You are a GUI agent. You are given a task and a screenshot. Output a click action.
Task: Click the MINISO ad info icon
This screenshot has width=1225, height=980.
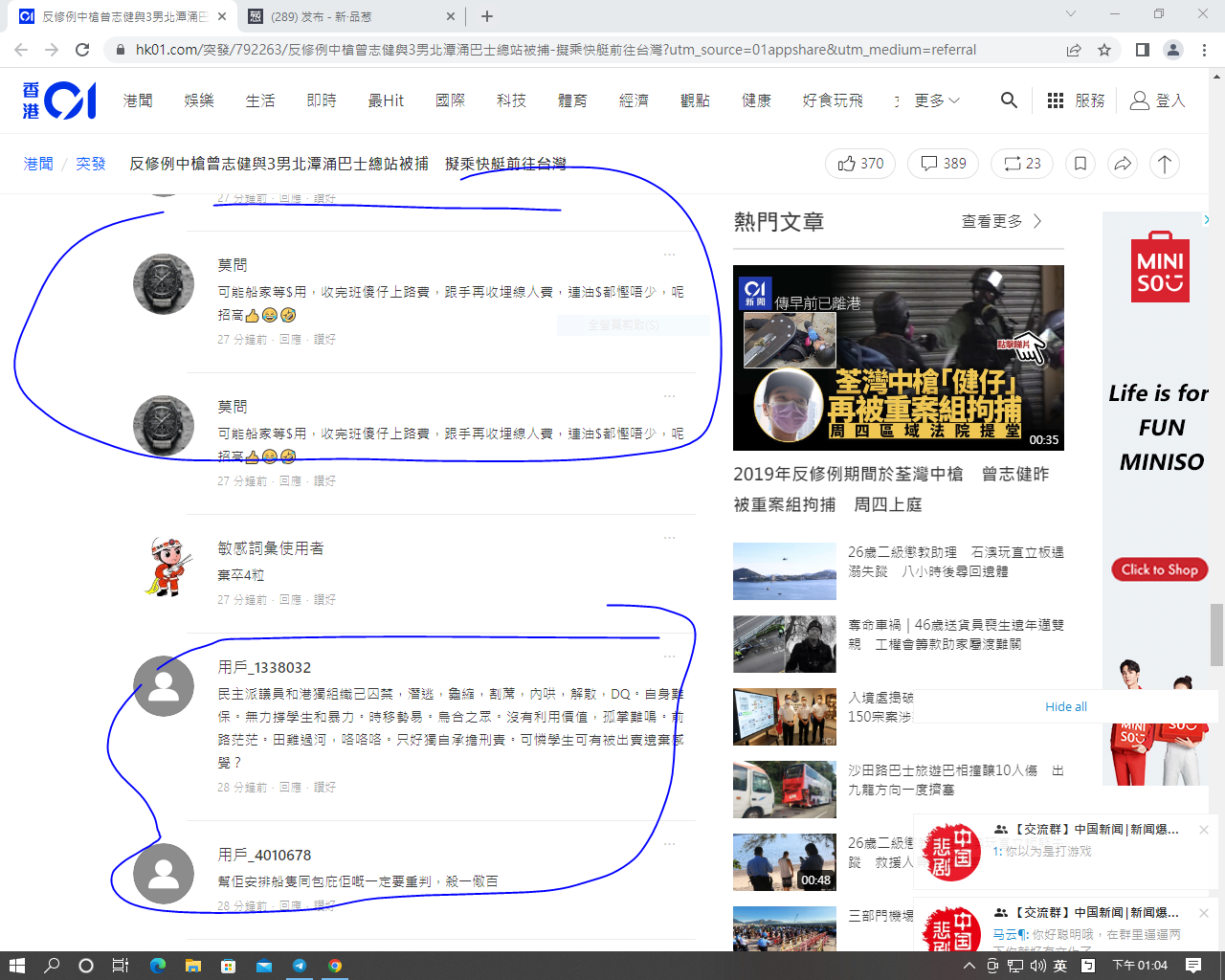click(x=1207, y=220)
